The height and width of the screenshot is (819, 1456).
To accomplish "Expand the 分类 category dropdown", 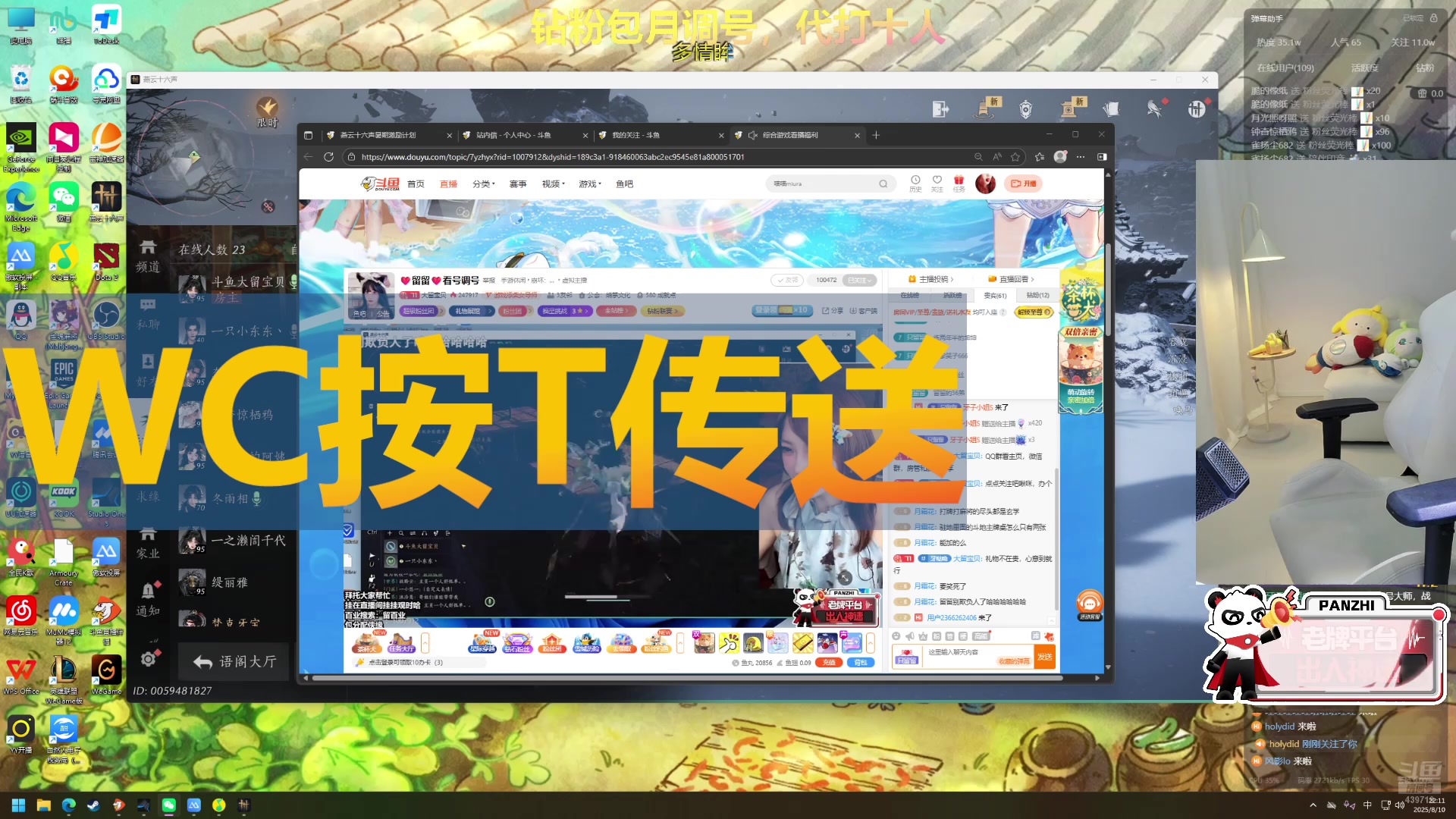I will tap(484, 184).
